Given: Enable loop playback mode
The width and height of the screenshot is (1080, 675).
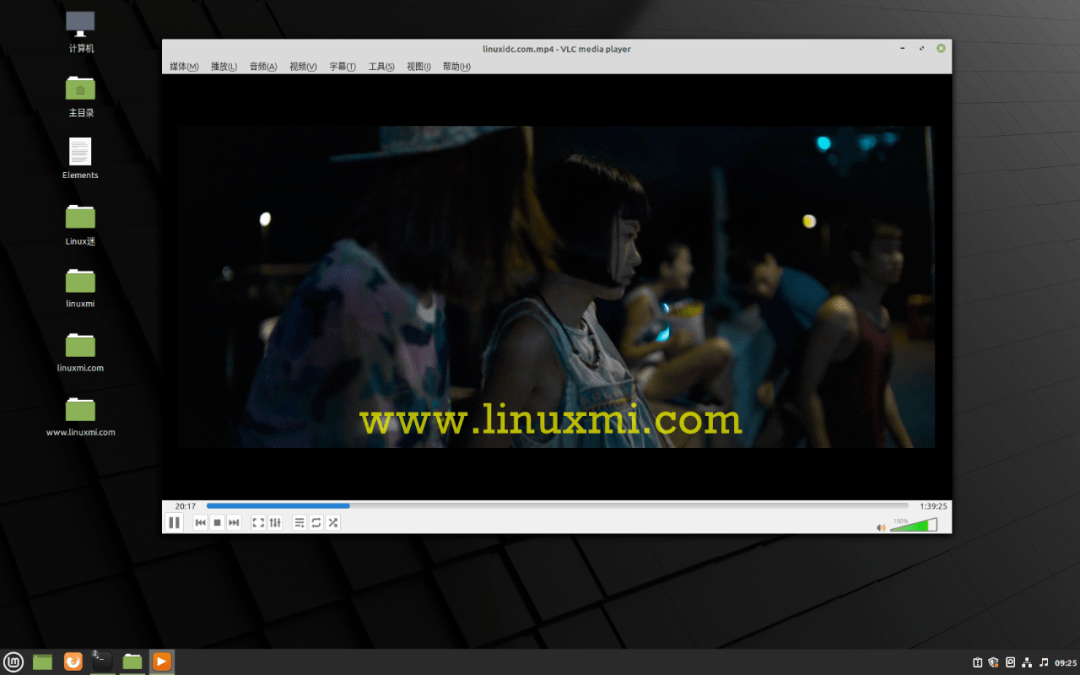Looking at the screenshot, I should point(317,522).
